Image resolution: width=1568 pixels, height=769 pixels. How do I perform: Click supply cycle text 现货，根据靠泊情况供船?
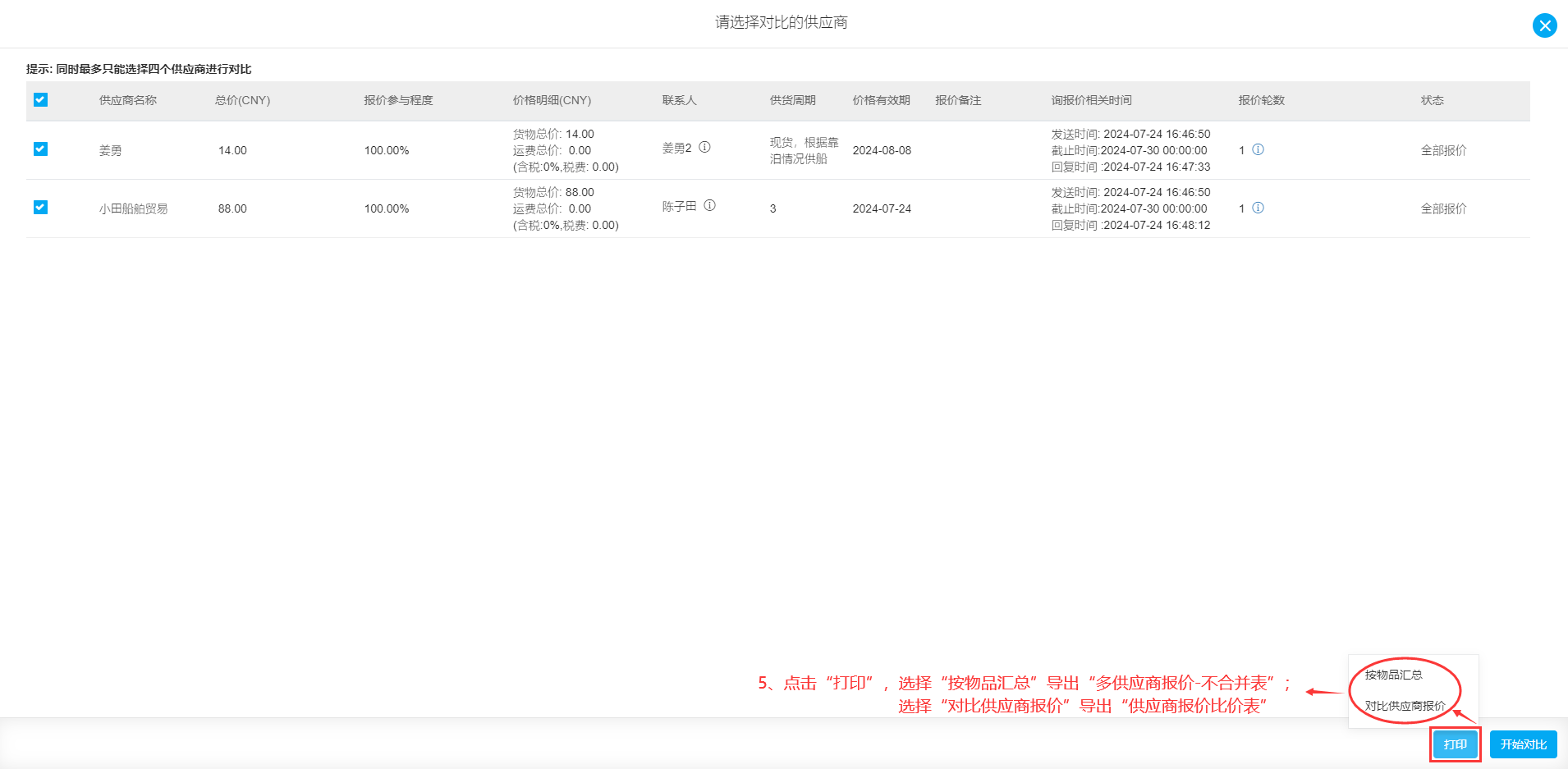click(804, 150)
